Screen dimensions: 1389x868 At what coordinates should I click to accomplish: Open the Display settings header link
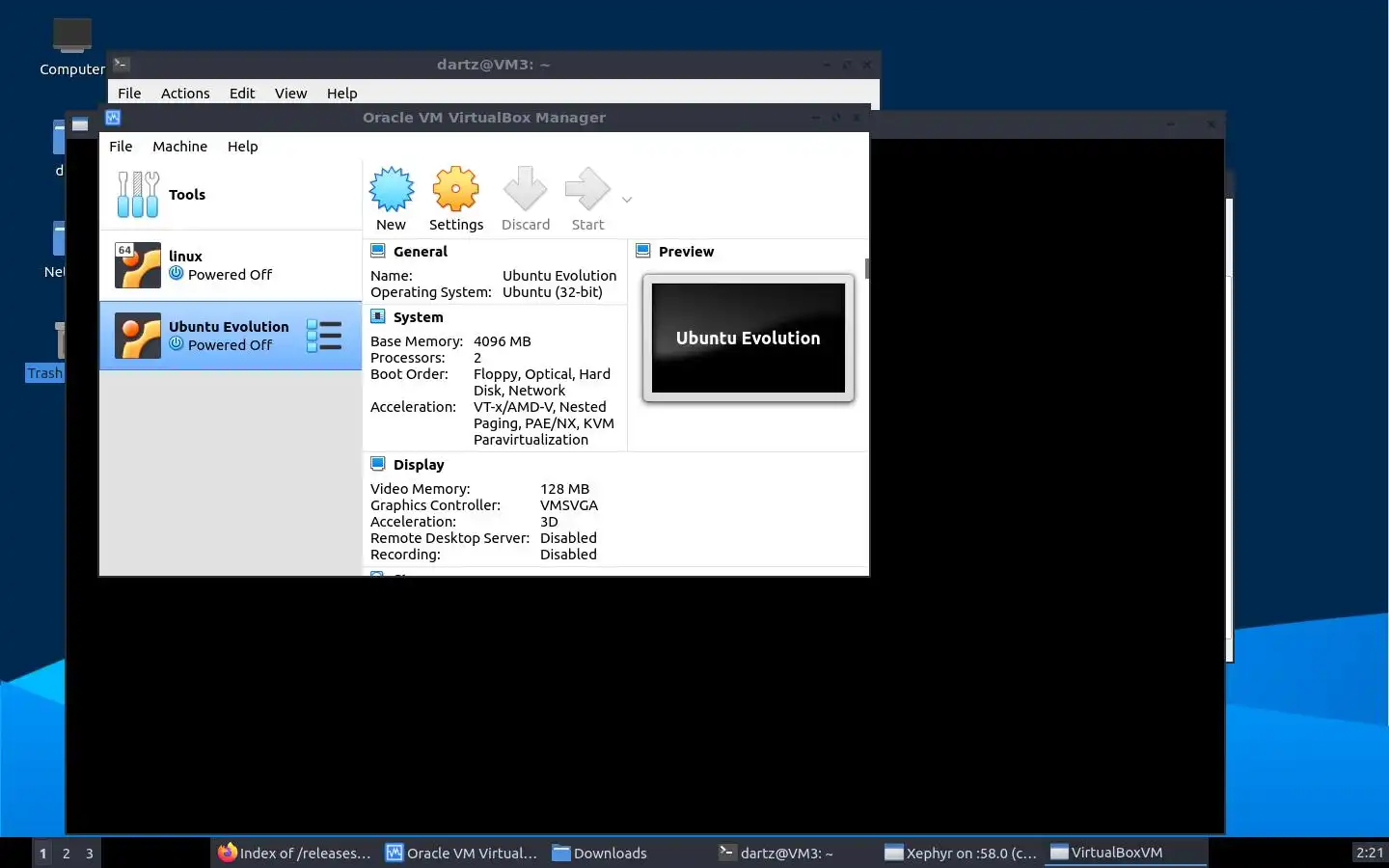[419, 465]
